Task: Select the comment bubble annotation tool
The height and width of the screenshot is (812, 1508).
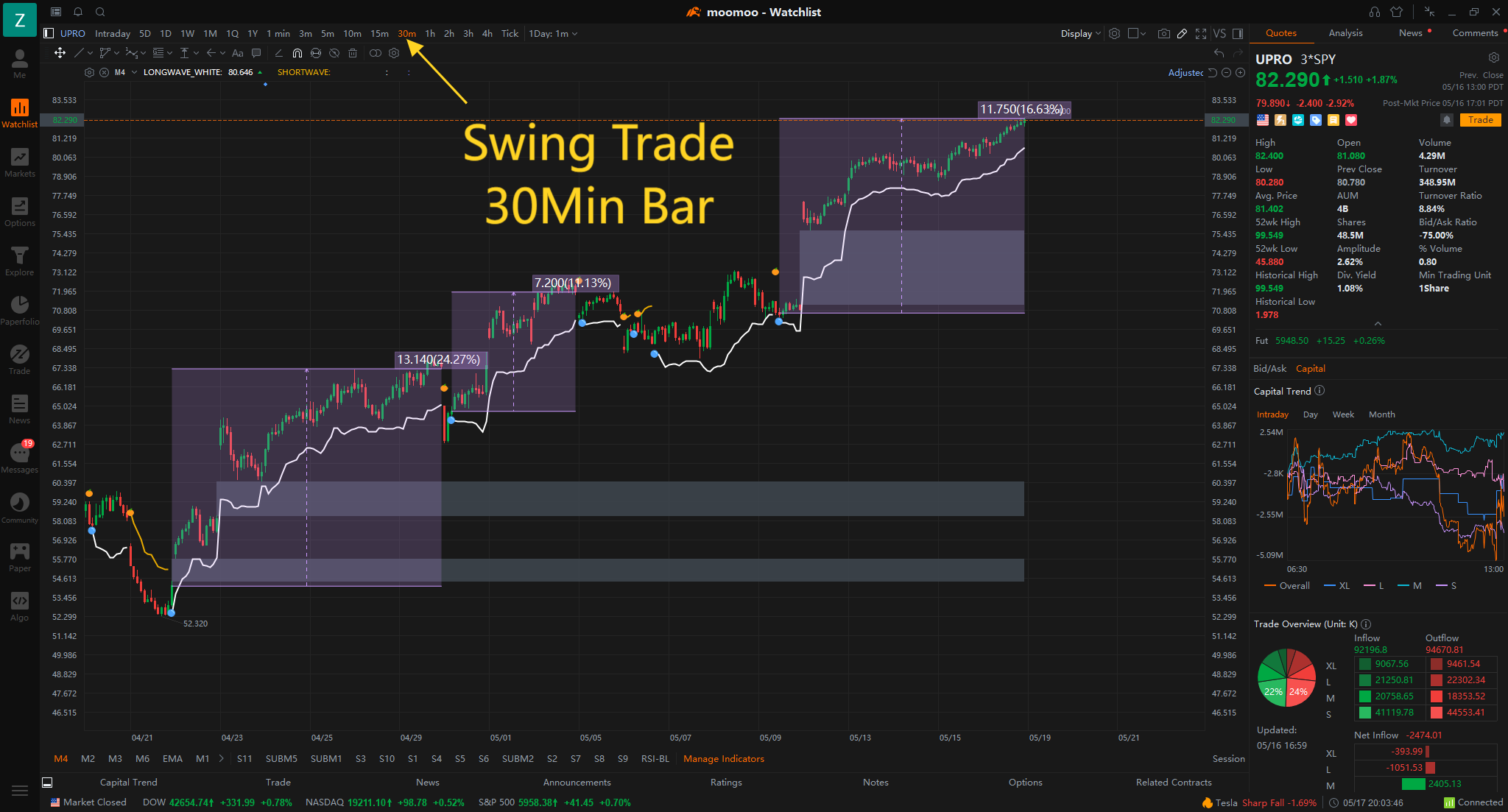Action: coord(256,53)
